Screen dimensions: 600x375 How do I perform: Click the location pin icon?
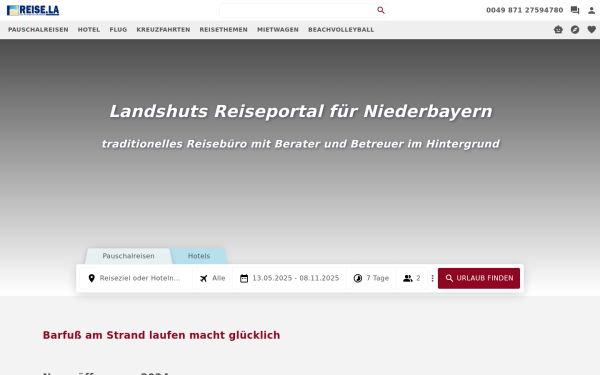pos(91,278)
